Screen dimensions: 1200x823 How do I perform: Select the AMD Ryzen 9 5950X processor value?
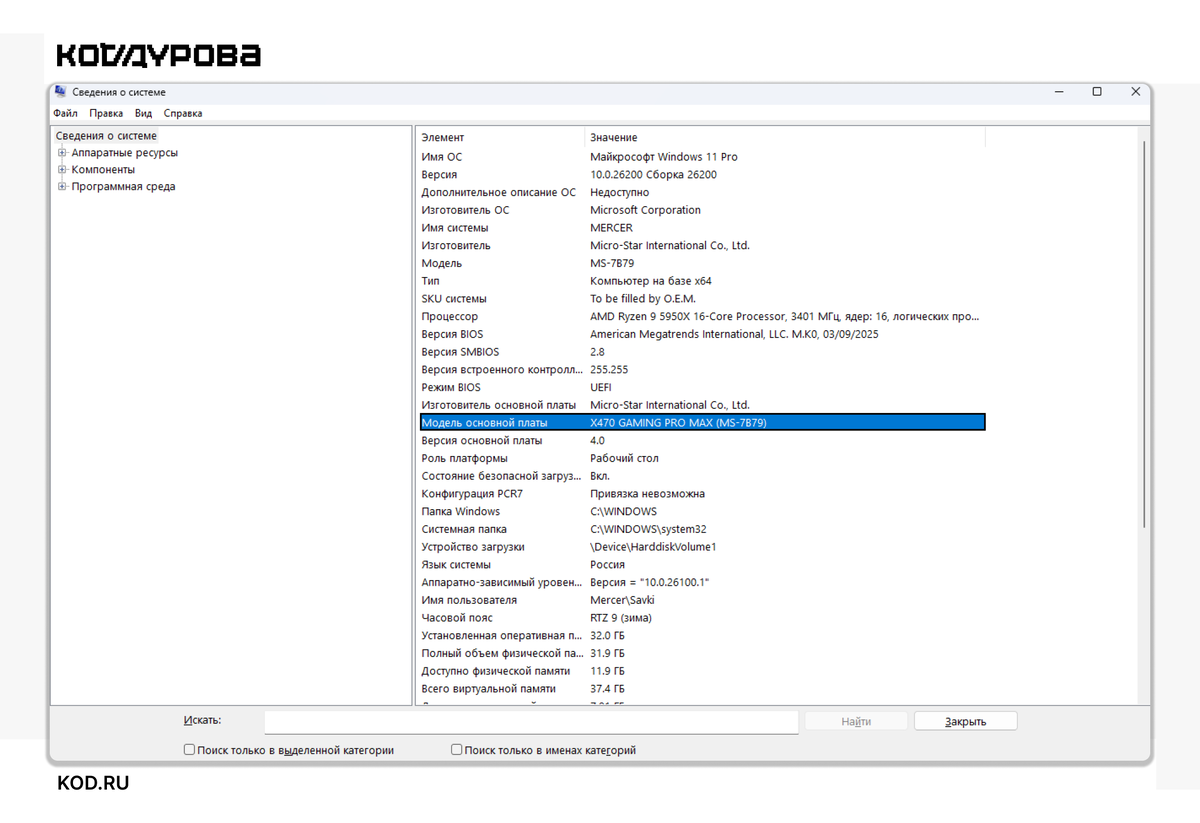[x=785, y=317]
